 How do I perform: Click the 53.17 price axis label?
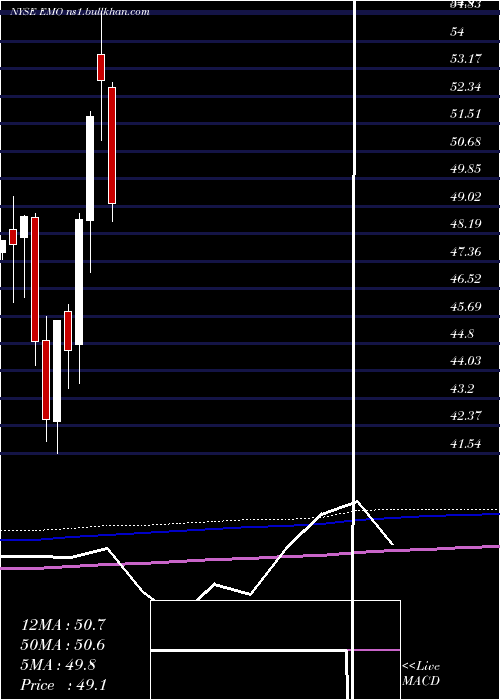[x=466, y=58]
